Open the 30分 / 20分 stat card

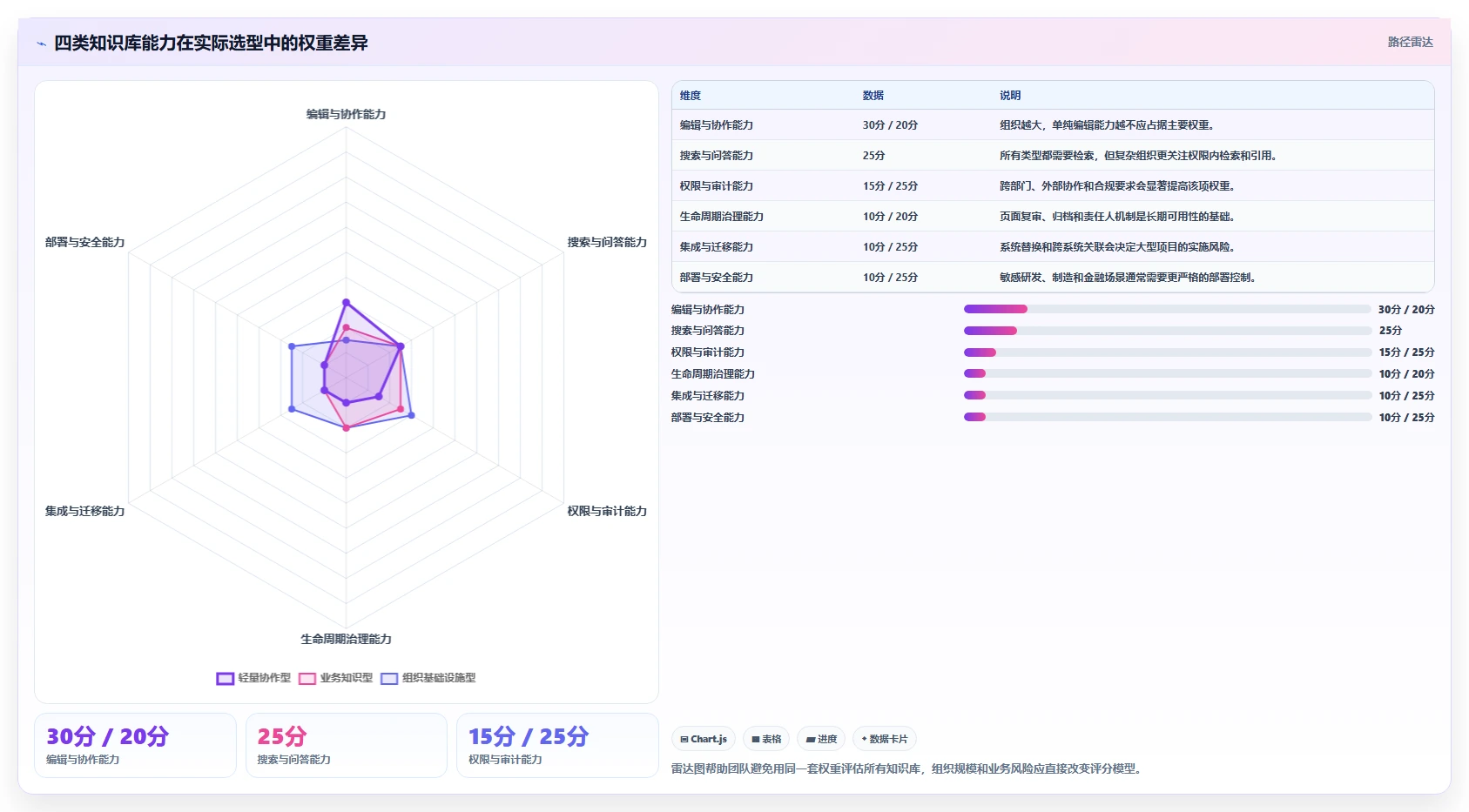click(x=135, y=745)
